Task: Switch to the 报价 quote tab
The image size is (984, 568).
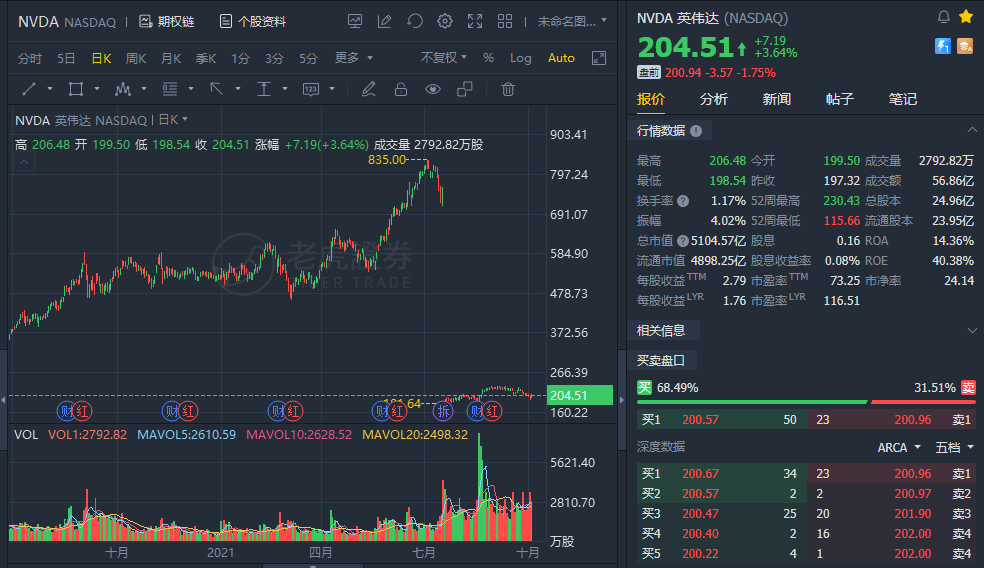Action: [x=651, y=99]
